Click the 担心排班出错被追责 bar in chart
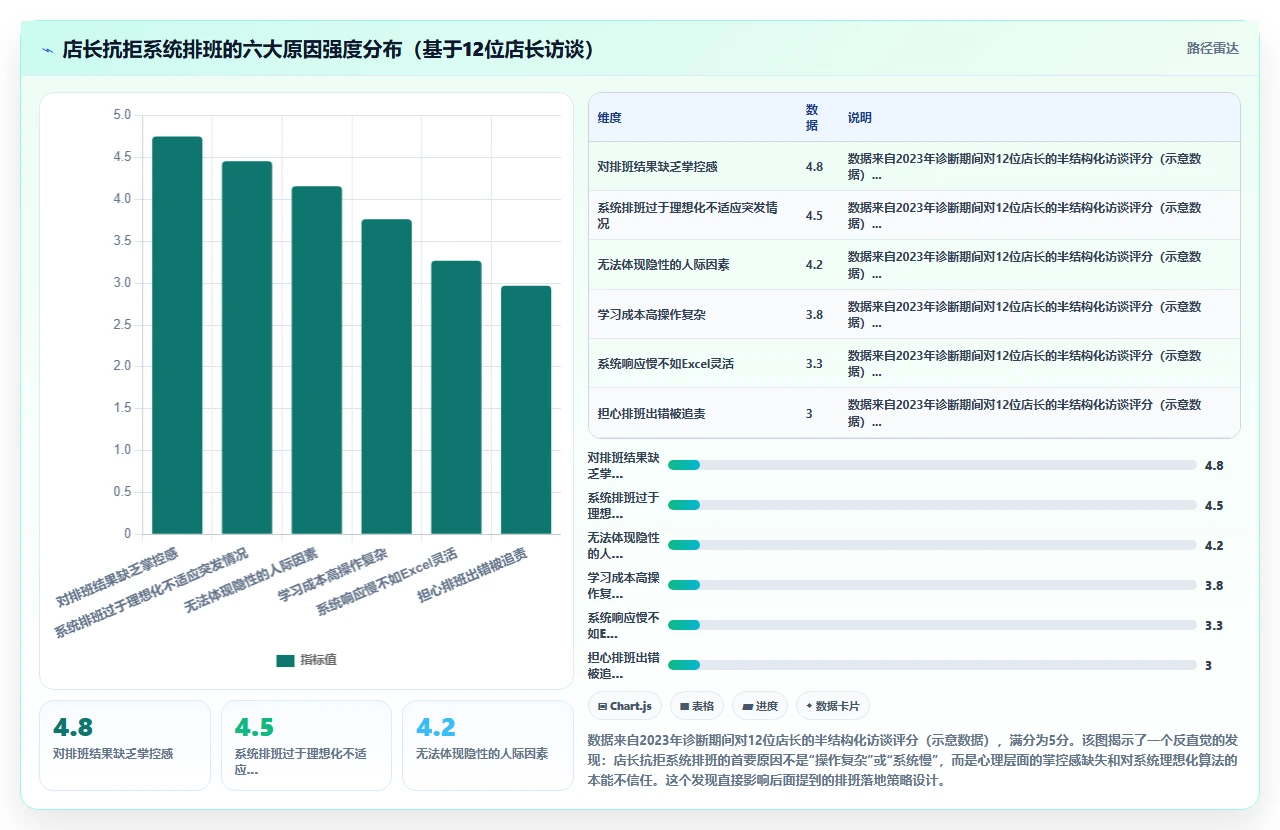The width and height of the screenshot is (1280, 830). (x=526, y=410)
